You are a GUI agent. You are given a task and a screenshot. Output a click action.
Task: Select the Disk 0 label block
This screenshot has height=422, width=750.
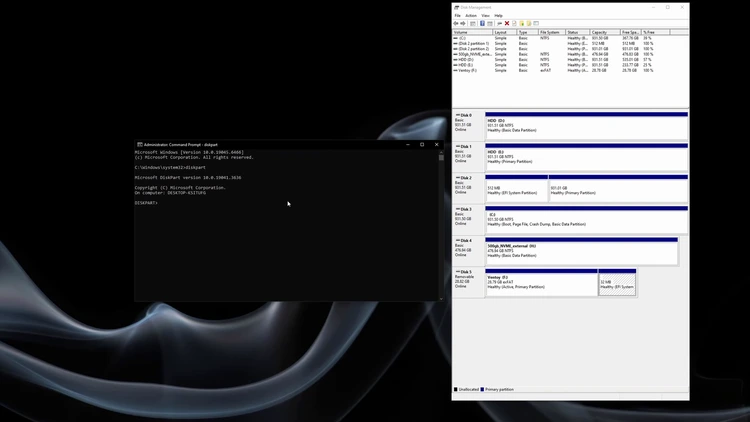468,125
